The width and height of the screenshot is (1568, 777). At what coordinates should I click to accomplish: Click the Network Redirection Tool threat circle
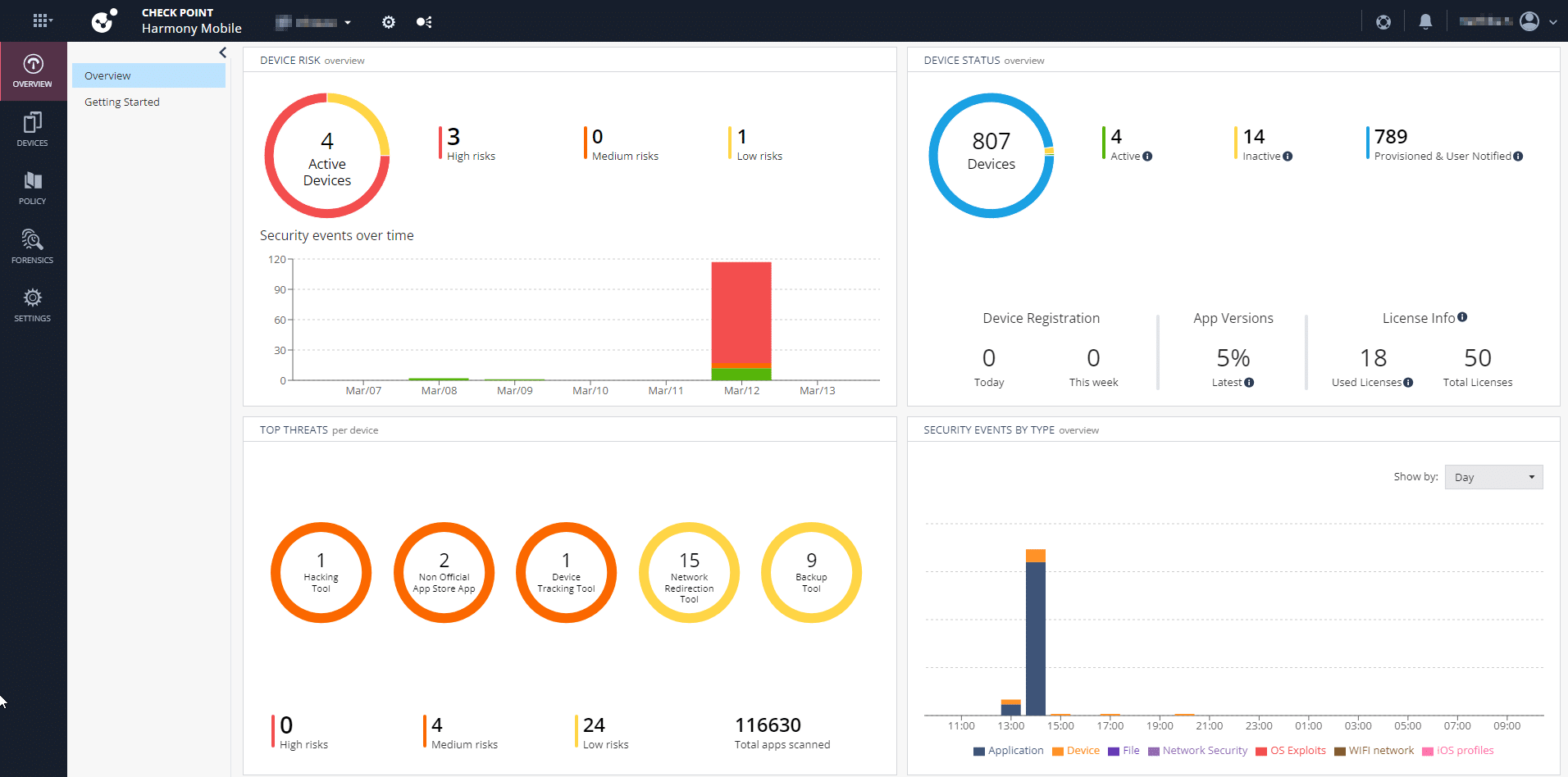tap(689, 573)
